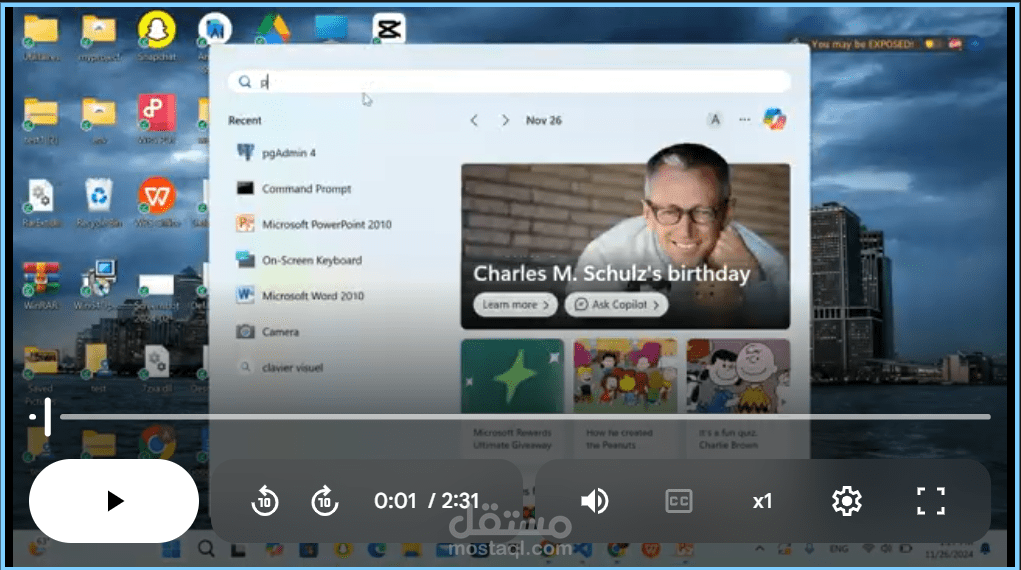Go to next day with the right chevron

click(505, 121)
